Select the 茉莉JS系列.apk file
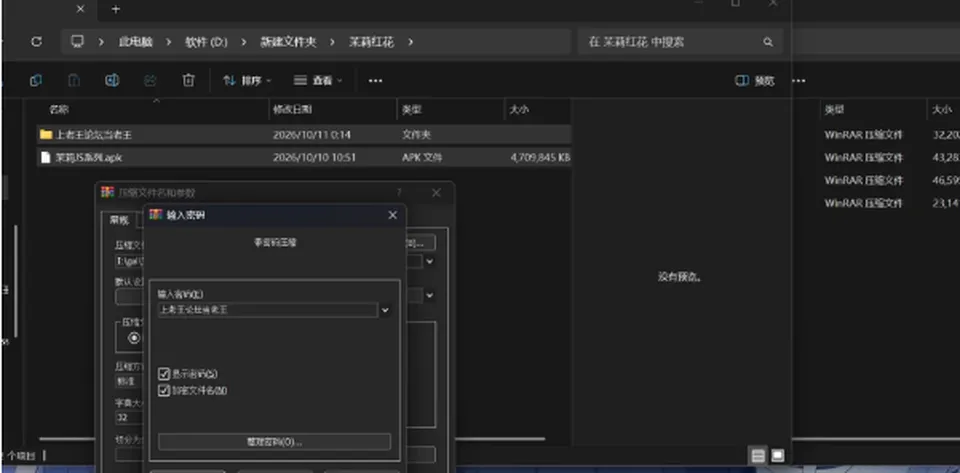The height and width of the screenshot is (473, 960). tap(304, 157)
